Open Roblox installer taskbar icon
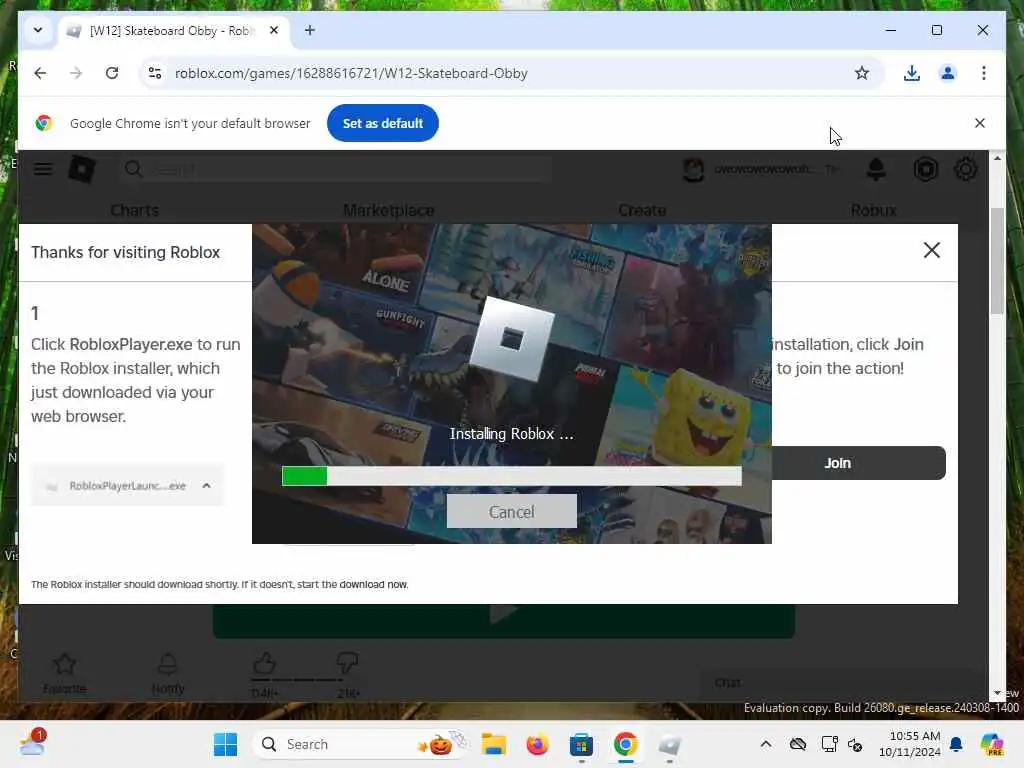1024x768 pixels. pos(669,744)
